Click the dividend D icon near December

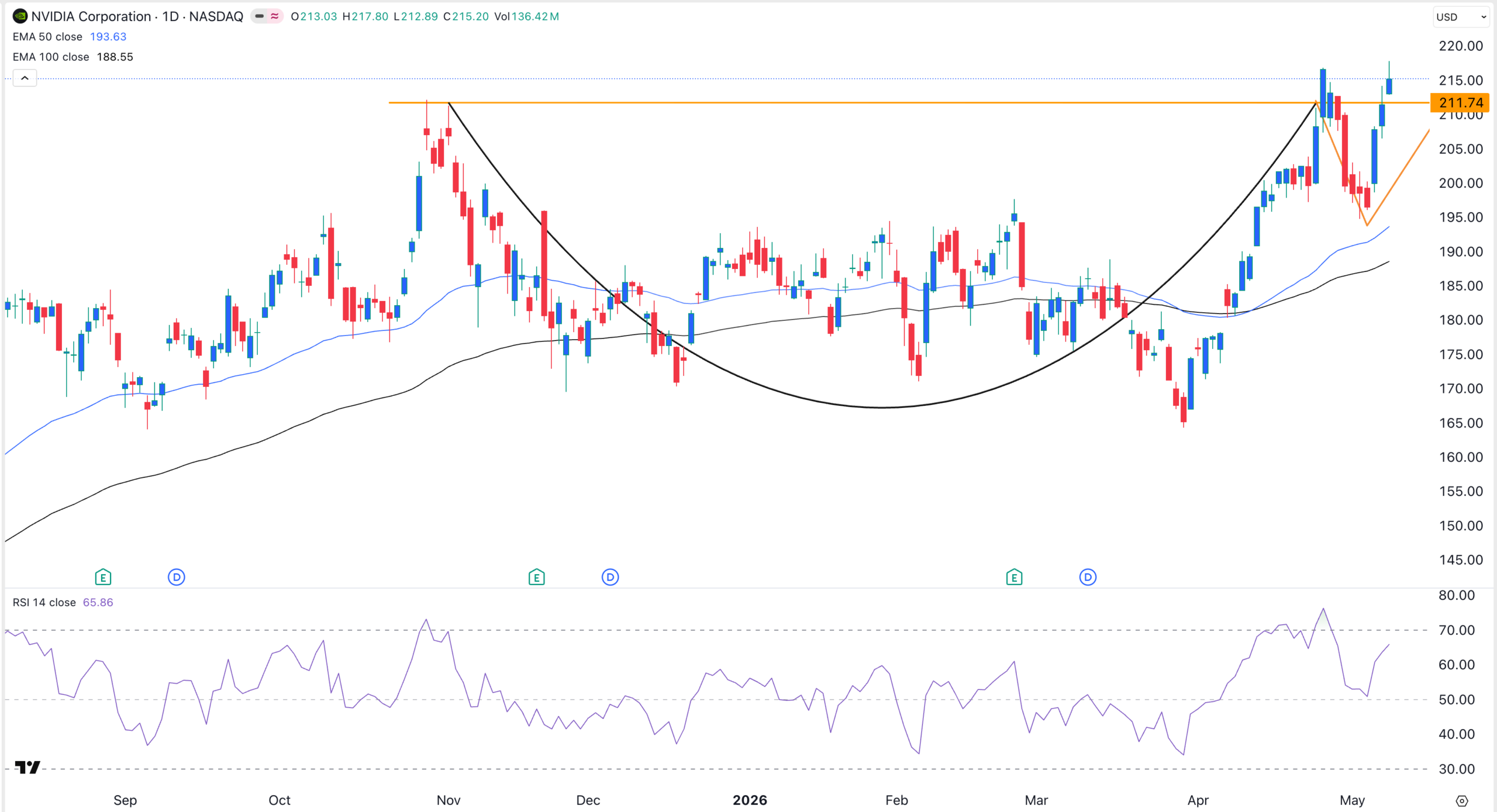click(610, 578)
